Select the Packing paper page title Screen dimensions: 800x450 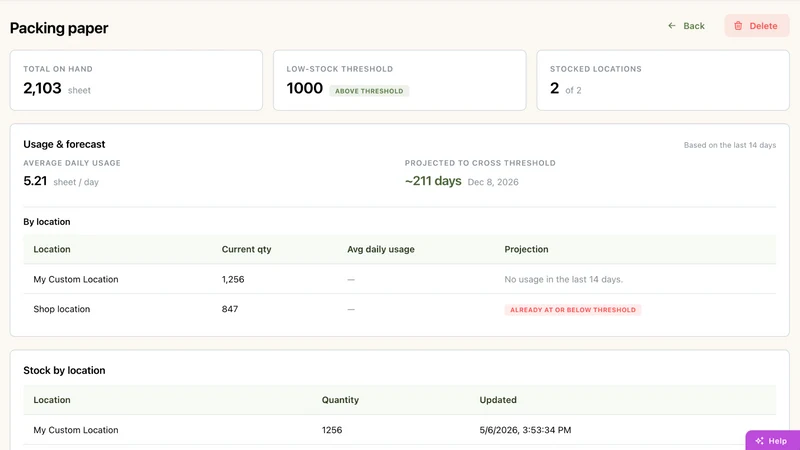point(59,28)
